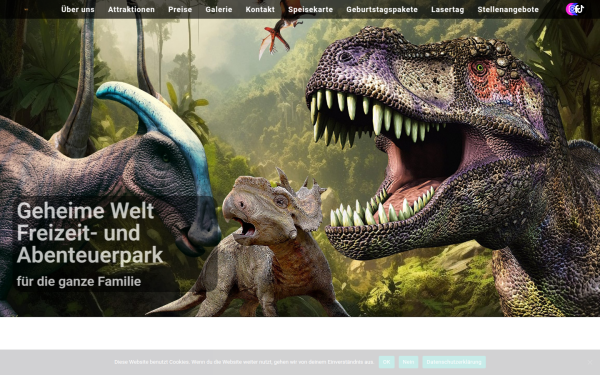The width and height of the screenshot is (600, 375).
Task: Open the TikTok social icon
Action: point(581,9)
